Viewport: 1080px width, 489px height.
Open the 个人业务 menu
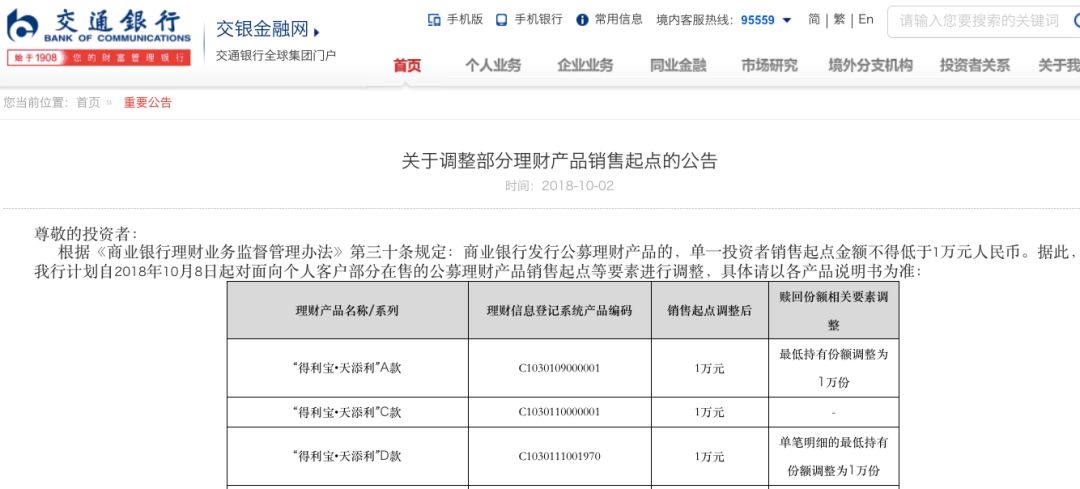pos(493,66)
